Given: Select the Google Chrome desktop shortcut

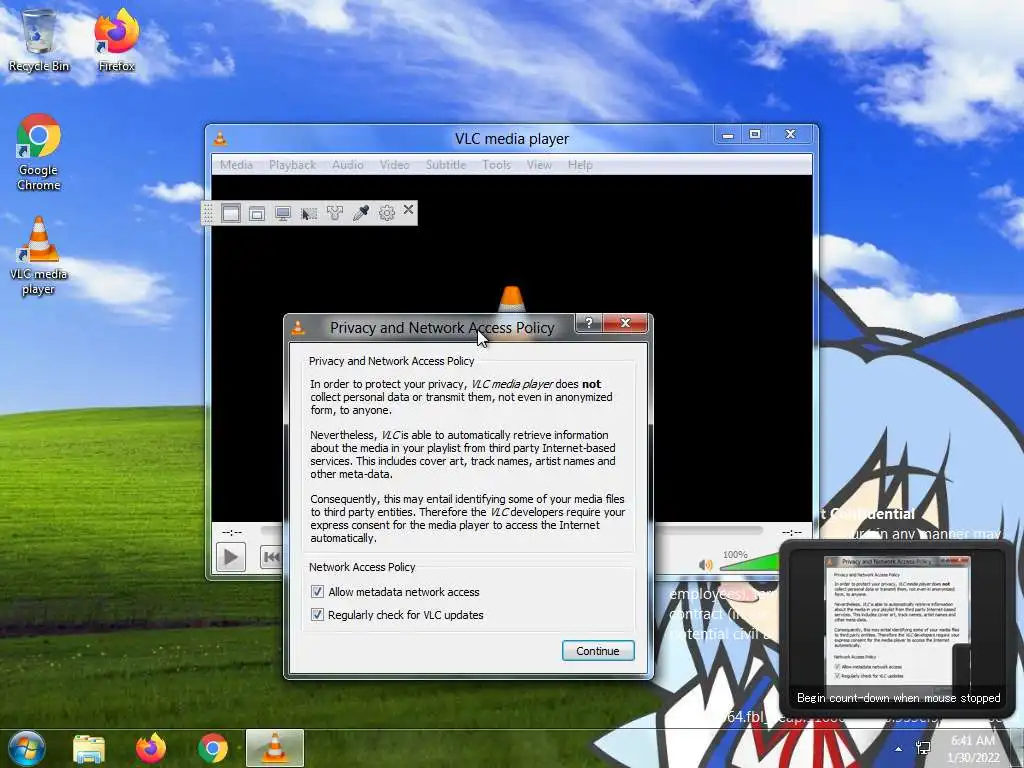Looking at the screenshot, I should tap(39, 152).
